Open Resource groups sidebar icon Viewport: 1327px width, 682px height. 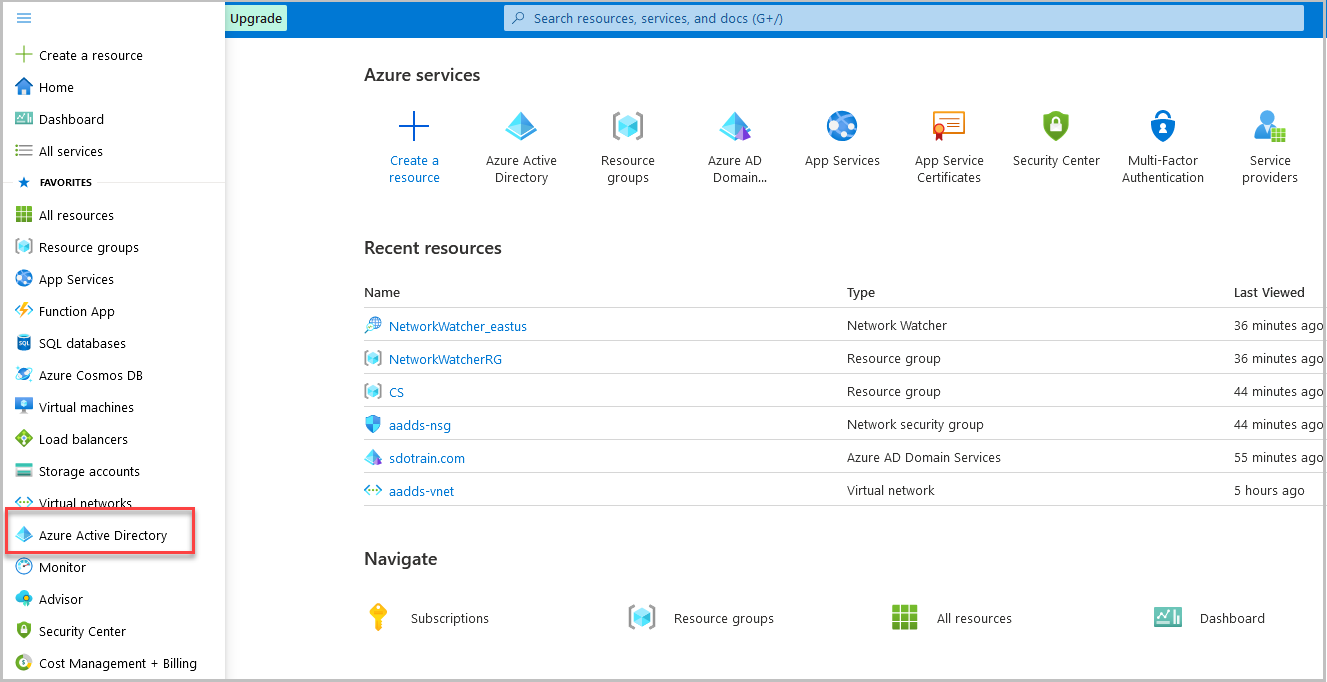click(24, 247)
